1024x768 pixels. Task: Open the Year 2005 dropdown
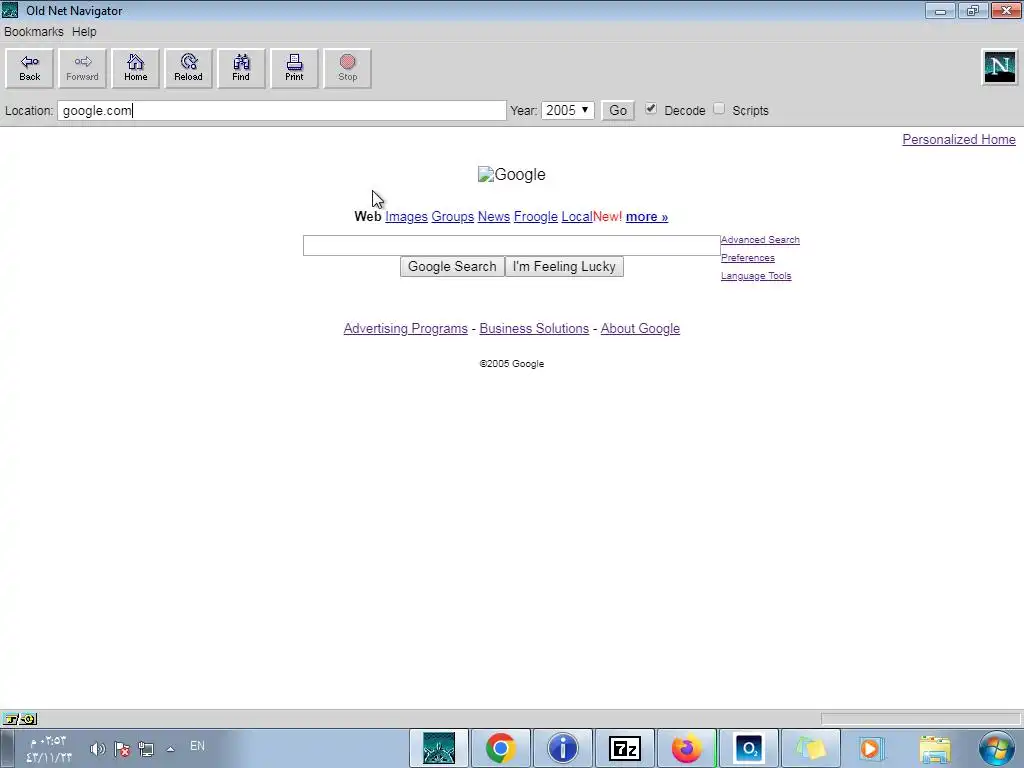[x=568, y=110]
